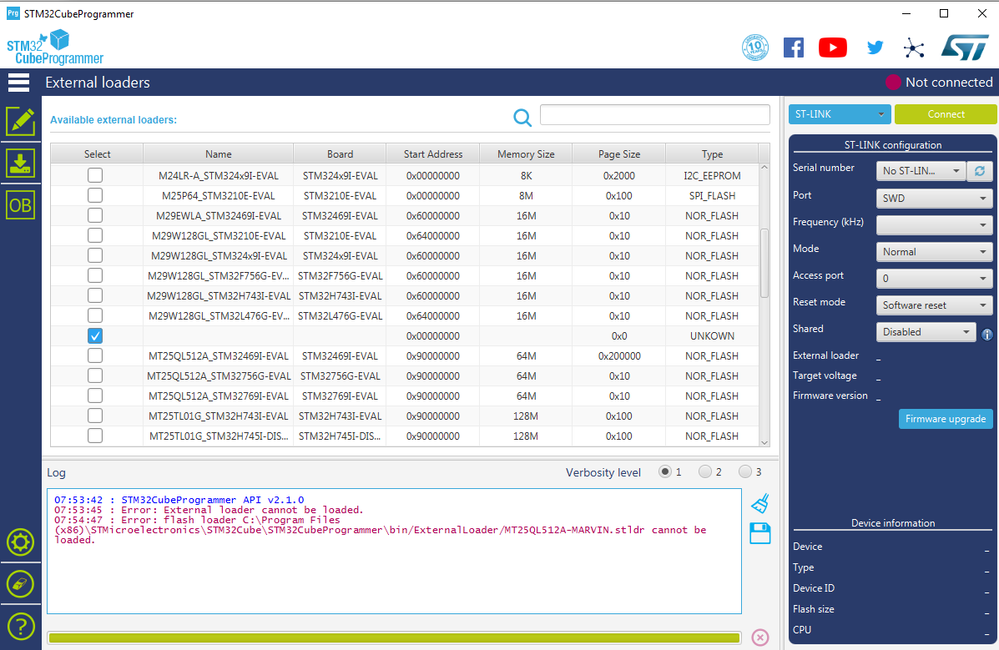Open the YouTube link icon
Image resolution: width=999 pixels, height=650 pixels.
[833, 48]
